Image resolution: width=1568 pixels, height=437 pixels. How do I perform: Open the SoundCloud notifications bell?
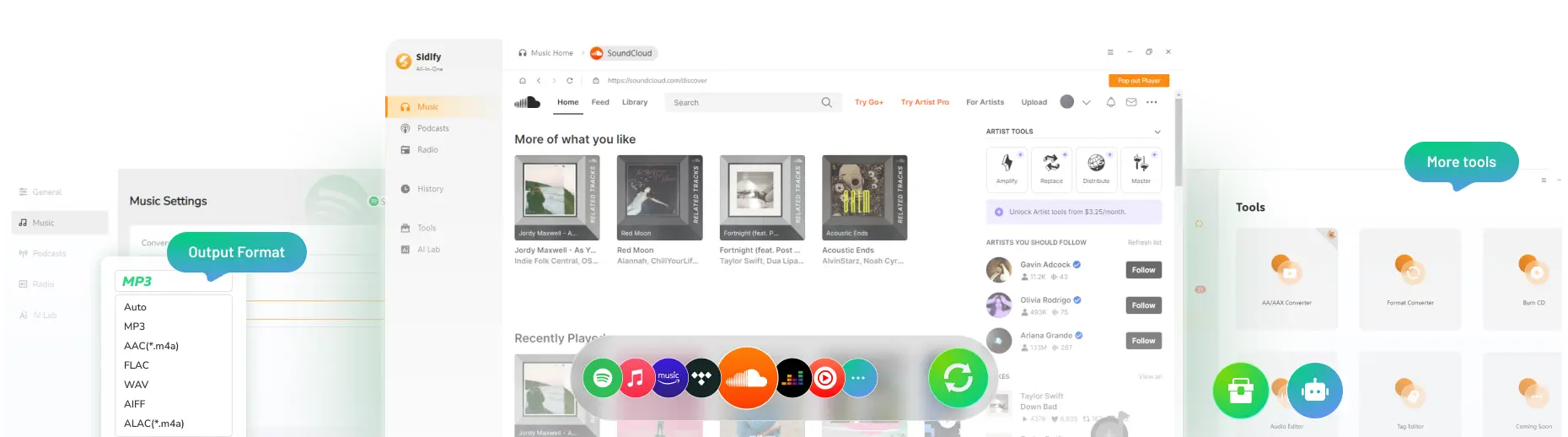click(1110, 102)
